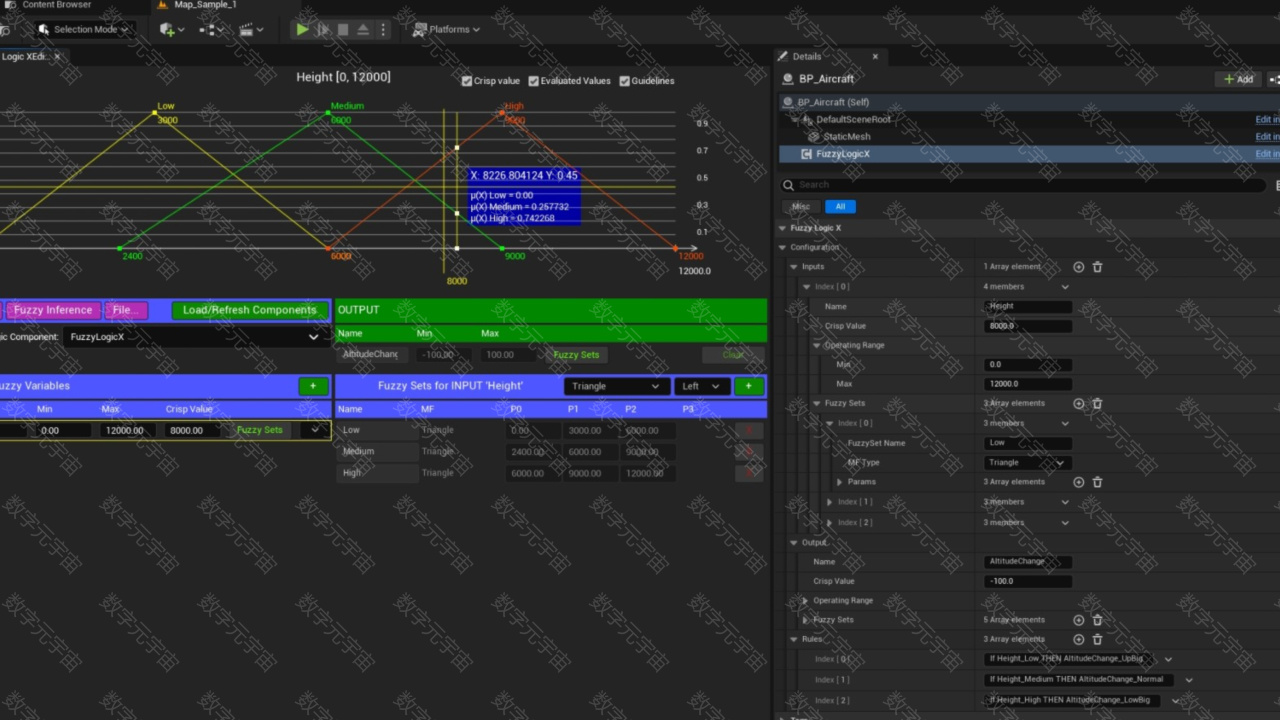Open the add content cube-plus dropdown
This screenshot has width=1280, height=720.
[170, 30]
